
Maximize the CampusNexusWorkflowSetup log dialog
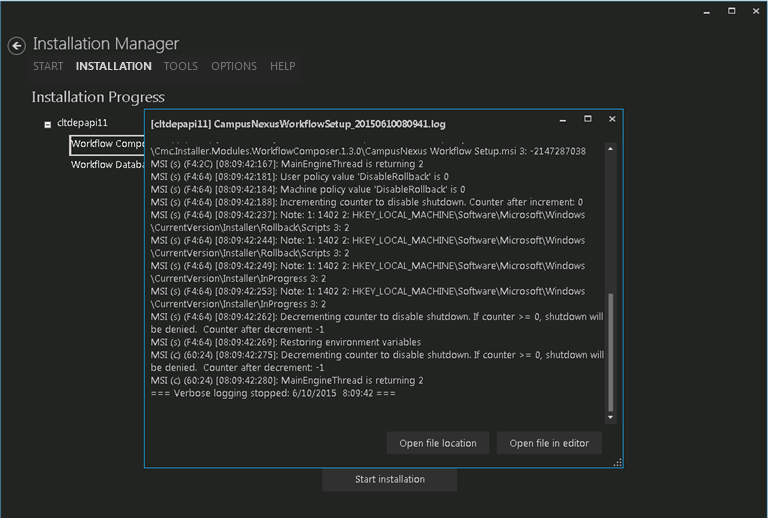(588, 119)
